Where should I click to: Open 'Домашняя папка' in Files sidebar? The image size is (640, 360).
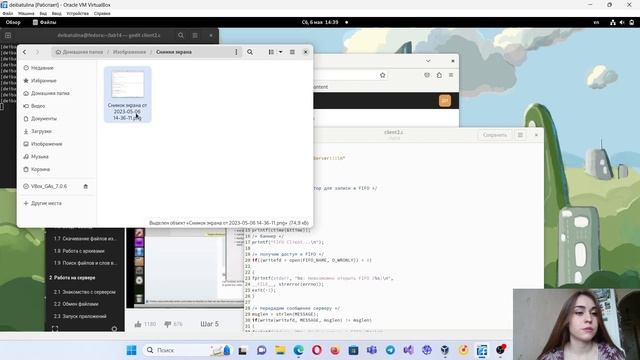(47, 93)
